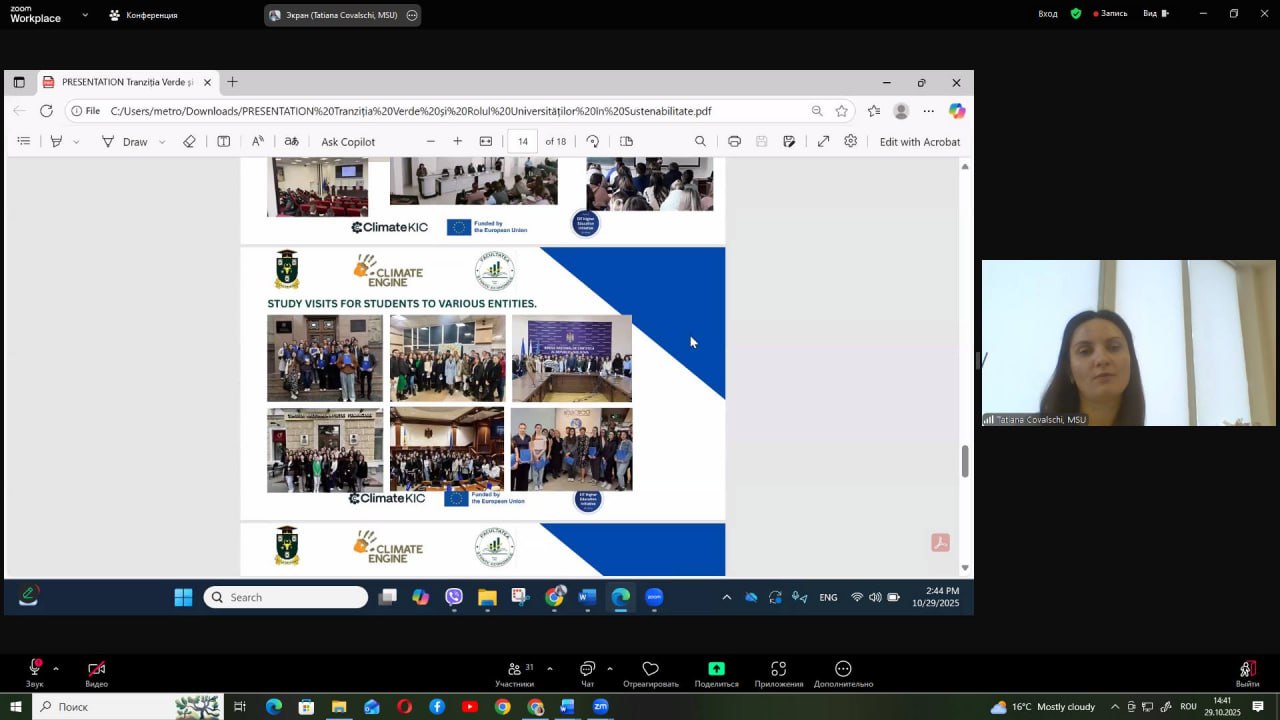Toggle the recording indicator at top
Image resolution: width=1280 pixels, height=720 pixels.
tap(1110, 14)
